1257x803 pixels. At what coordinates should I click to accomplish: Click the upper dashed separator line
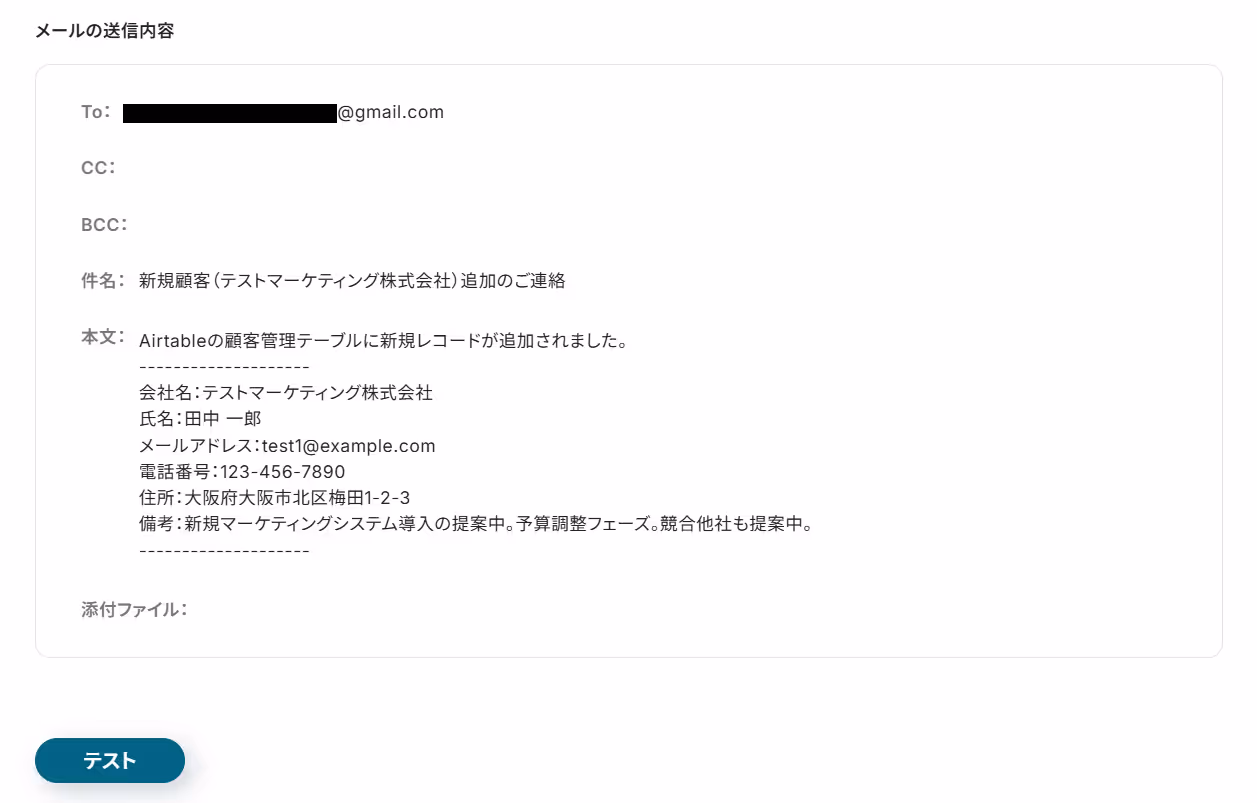coord(224,367)
